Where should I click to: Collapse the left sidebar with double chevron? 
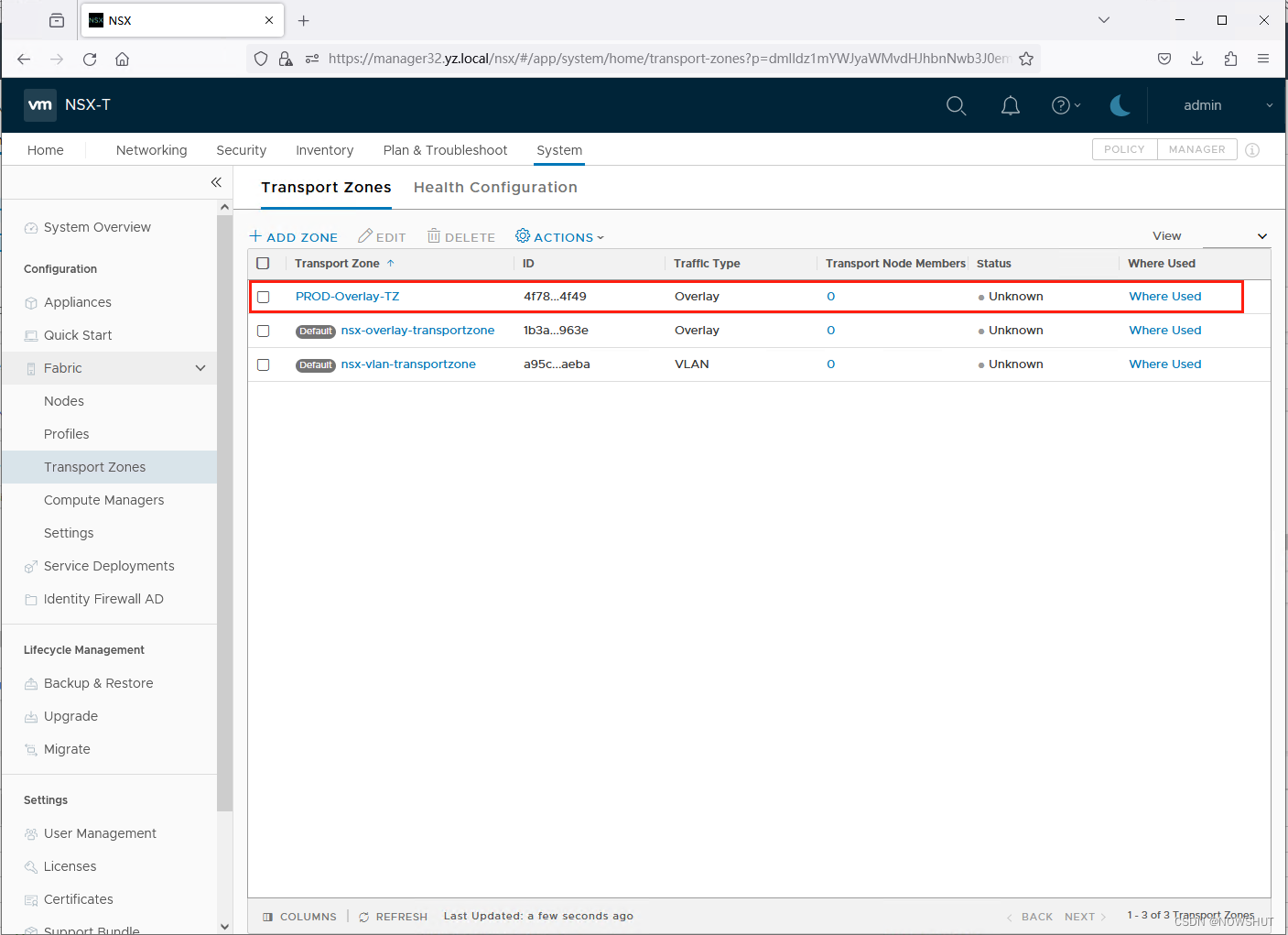click(216, 182)
